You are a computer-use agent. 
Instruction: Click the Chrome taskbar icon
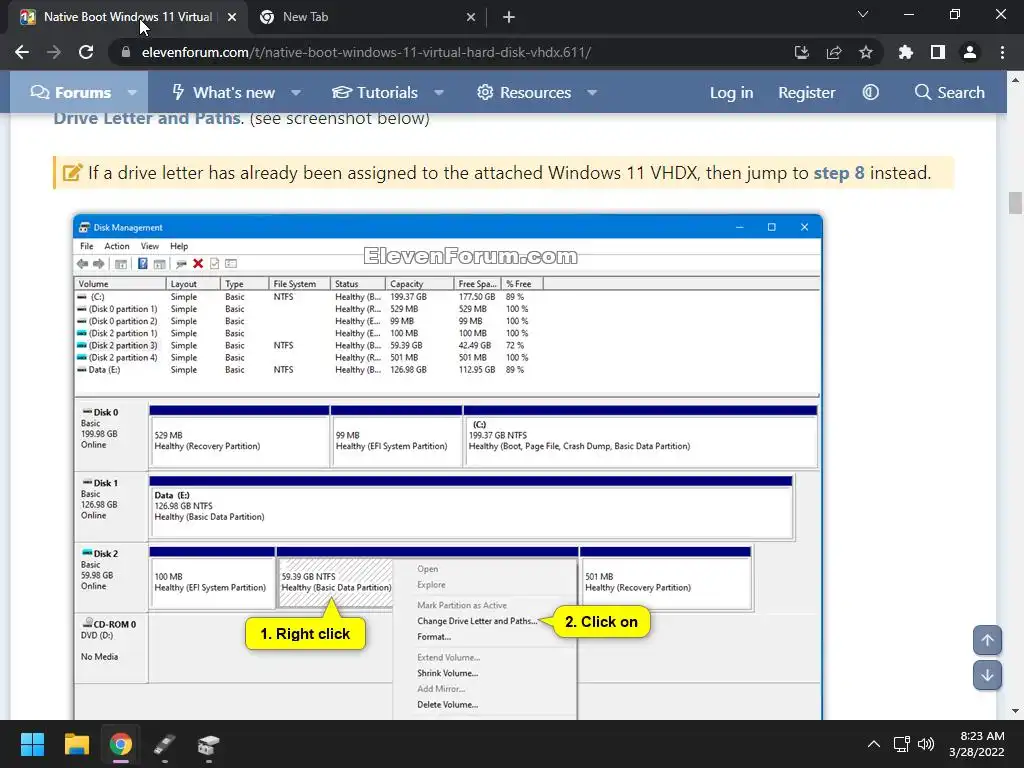pyautogui.click(x=121, y=744)
